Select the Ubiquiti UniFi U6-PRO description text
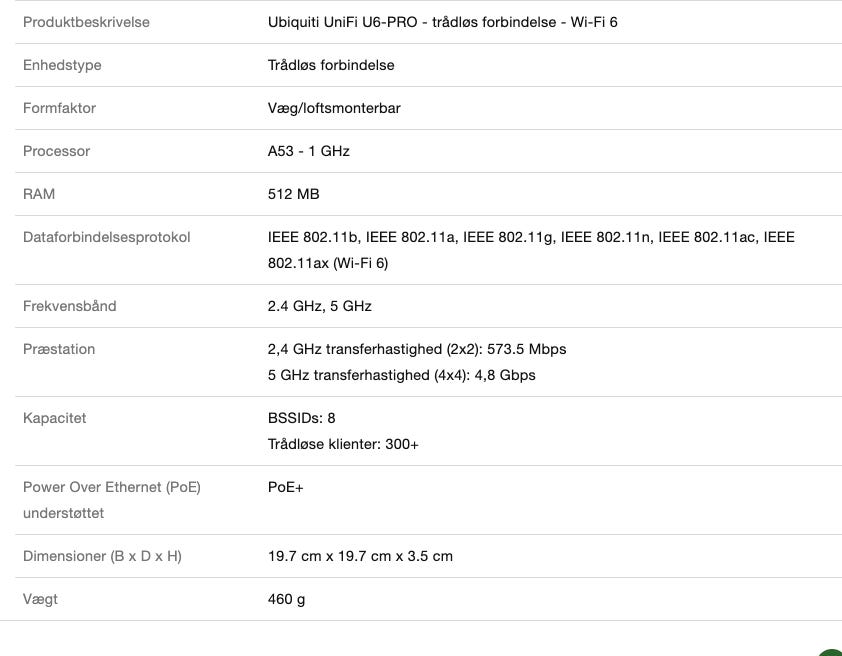 [x=442, y=22]
